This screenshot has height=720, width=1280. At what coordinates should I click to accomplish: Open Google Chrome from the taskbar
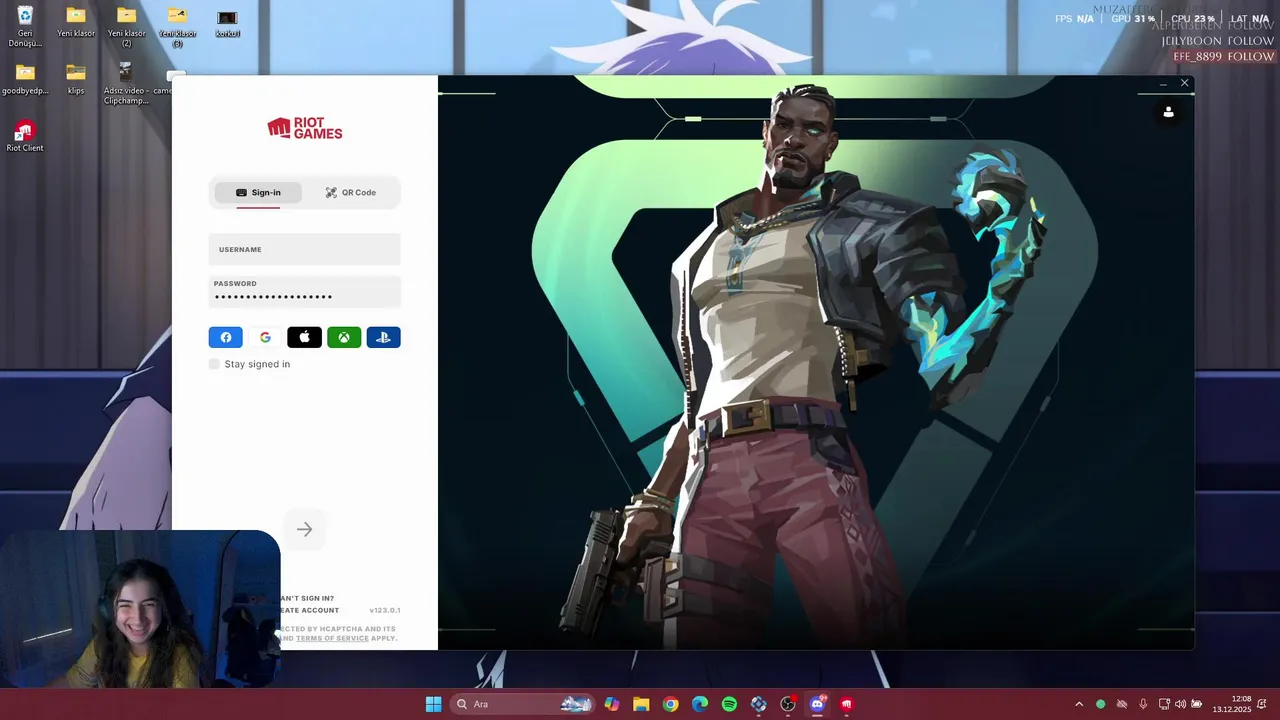pos(670,704)
